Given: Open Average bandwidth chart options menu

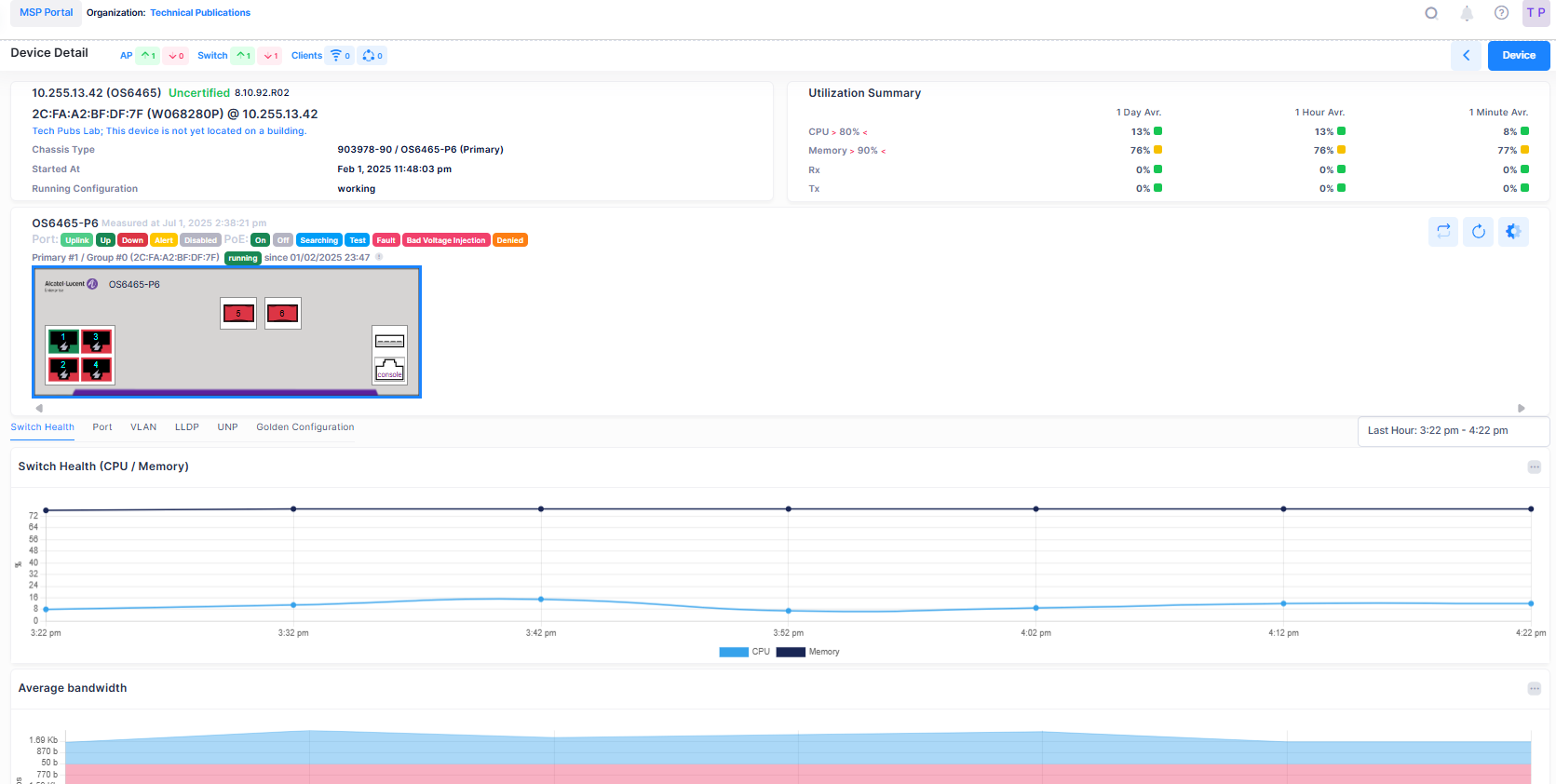Looking at the screenshot, I should (1534, 689).
